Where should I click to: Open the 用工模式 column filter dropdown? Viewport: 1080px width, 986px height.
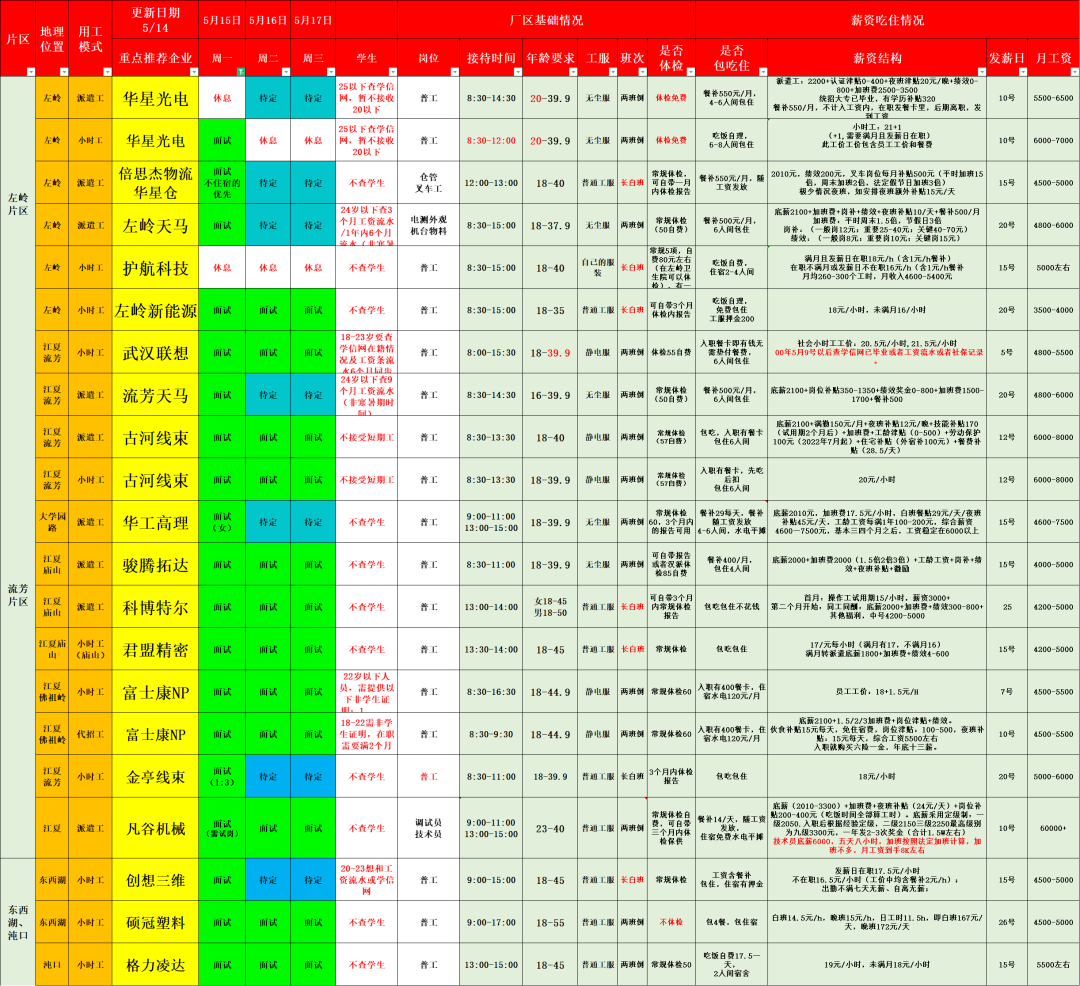[107, 72]
